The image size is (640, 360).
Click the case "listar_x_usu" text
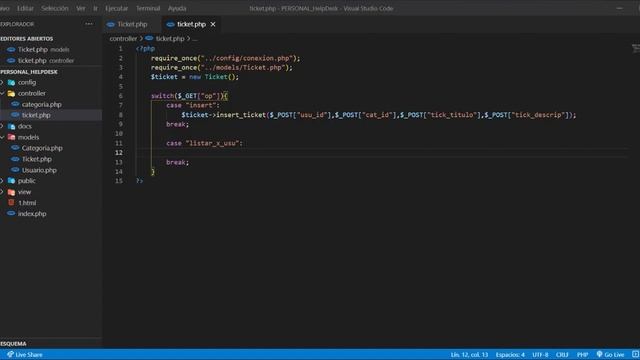204,143
